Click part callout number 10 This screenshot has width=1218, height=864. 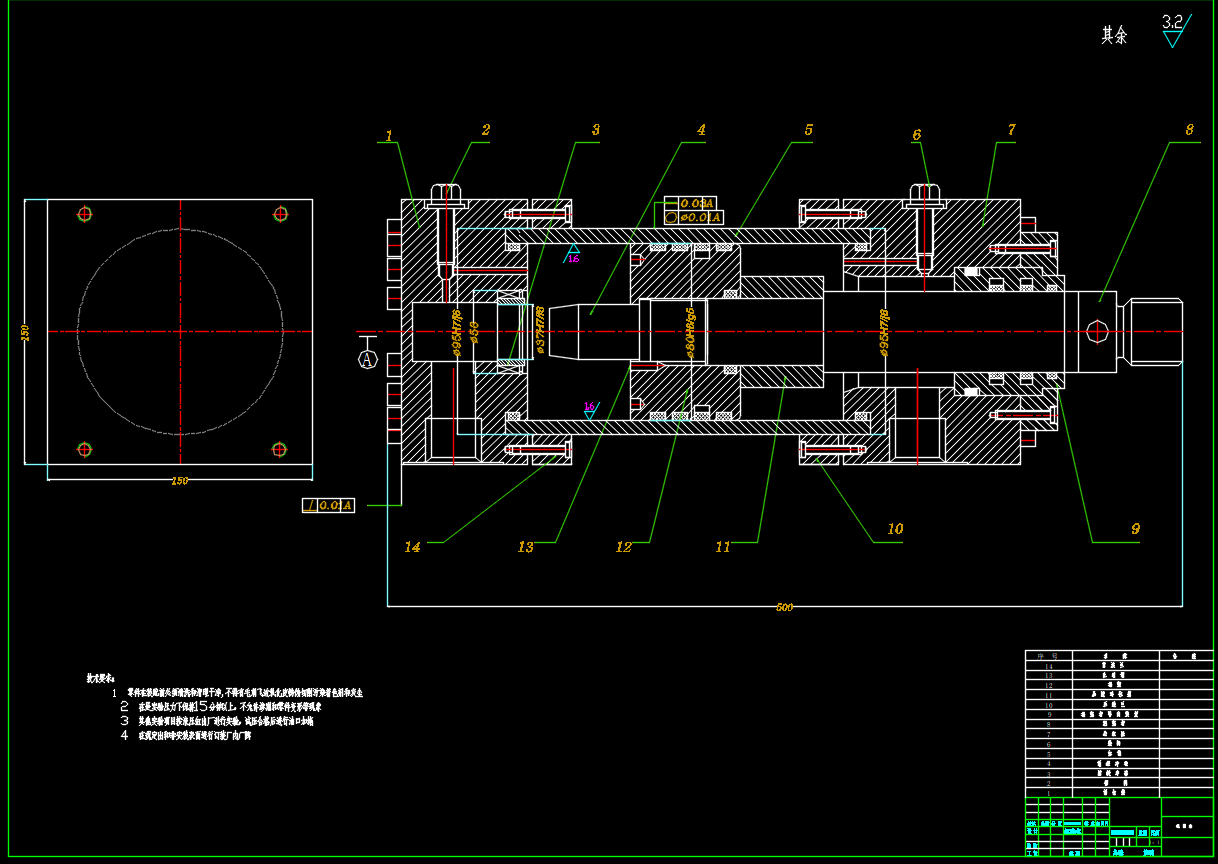pyautogui.click(x=895, y=529)
